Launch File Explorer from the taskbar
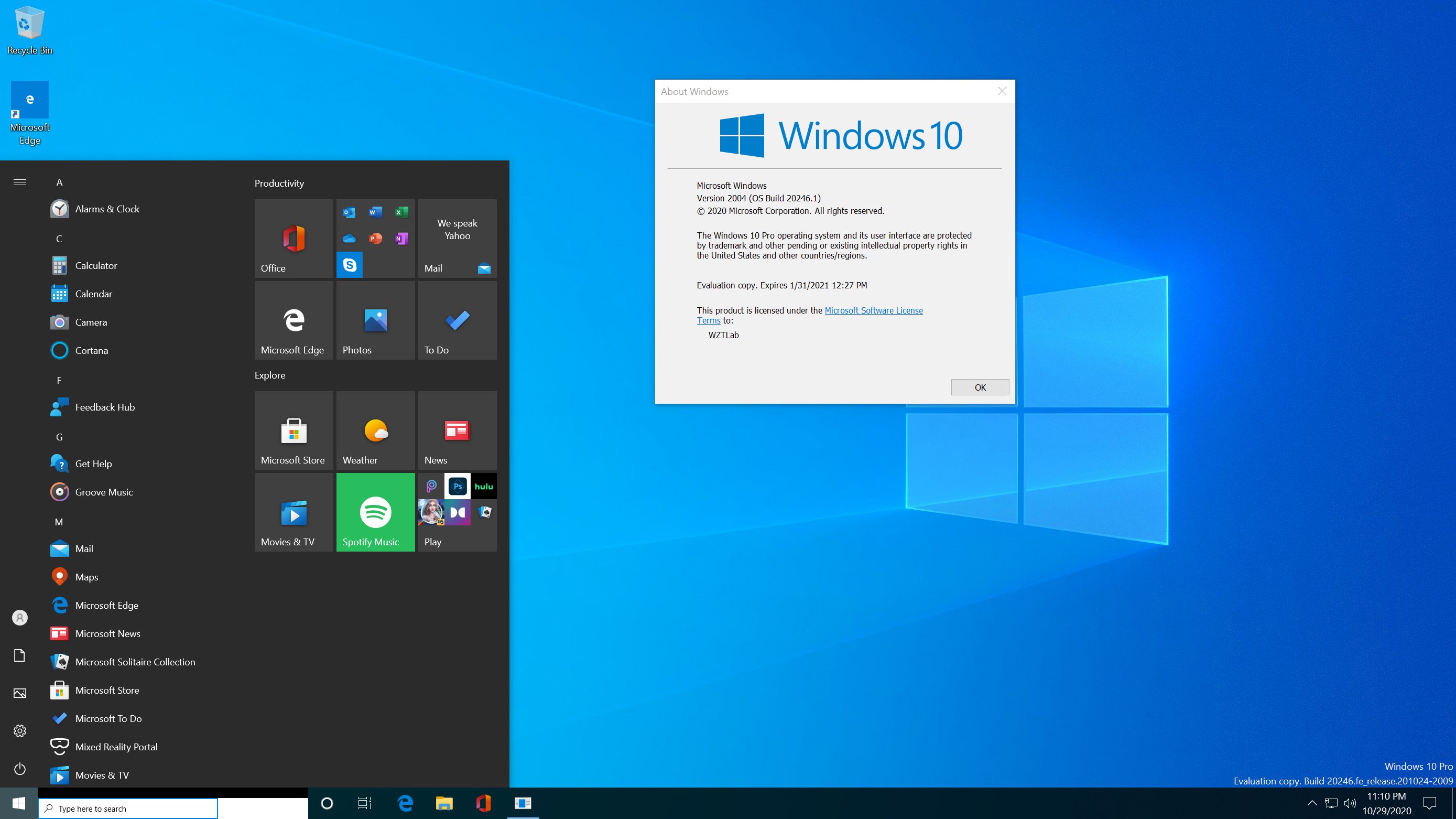The width and height of the screenshot is (1456, 819). pos(444,803)
